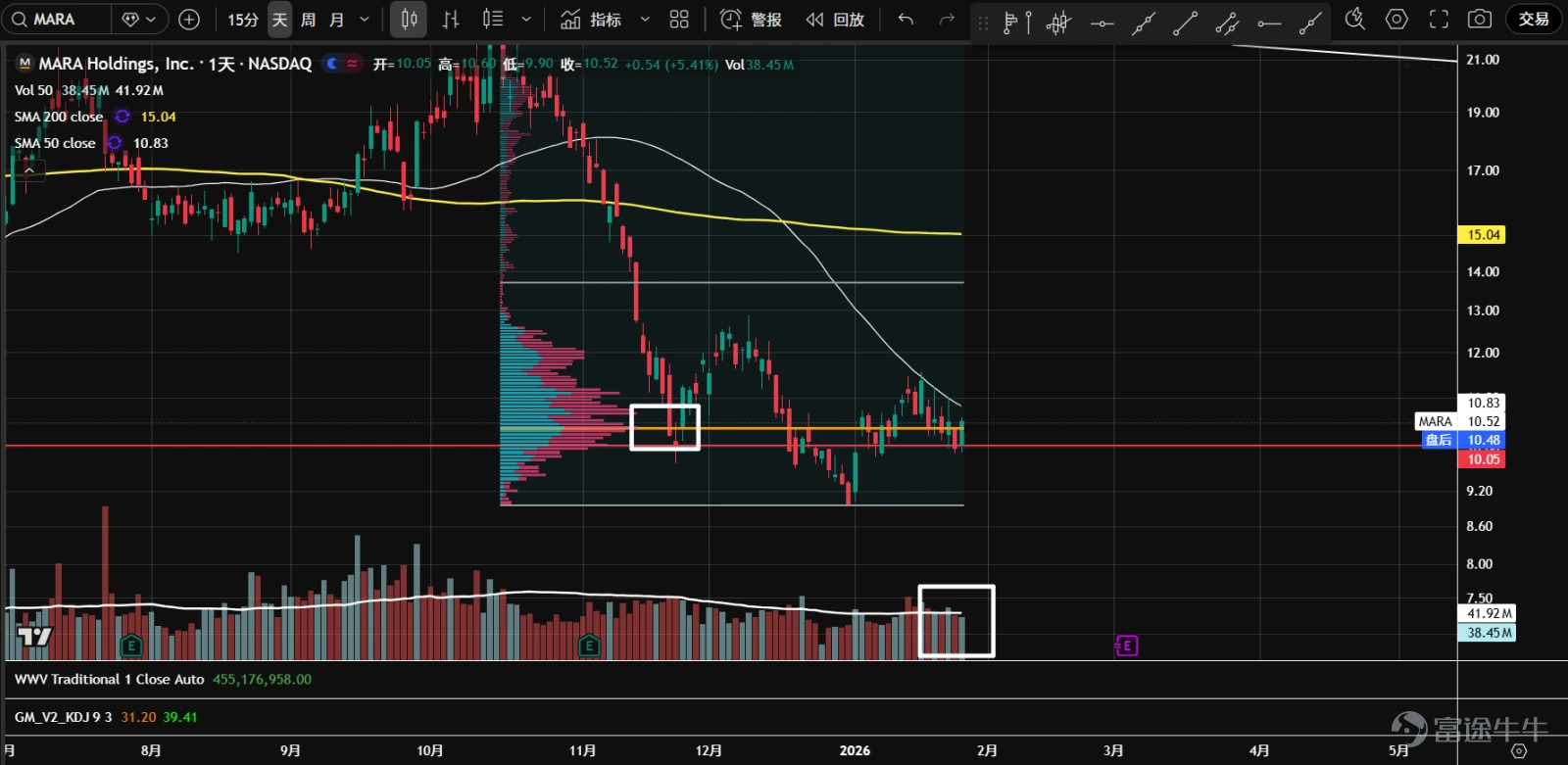Open the diamond premium dropdown
The height and width of the screenshot is (765, 1568).
139,20
